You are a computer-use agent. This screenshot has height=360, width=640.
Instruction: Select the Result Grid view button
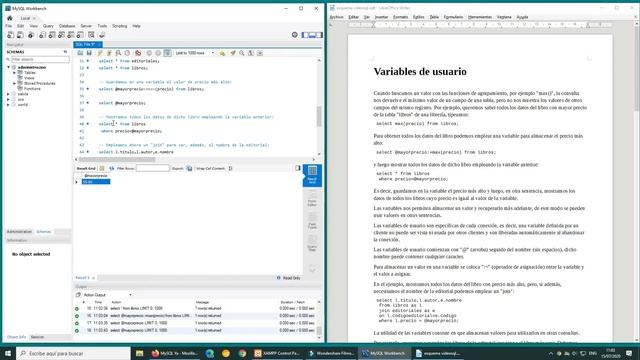click(312, 175)
